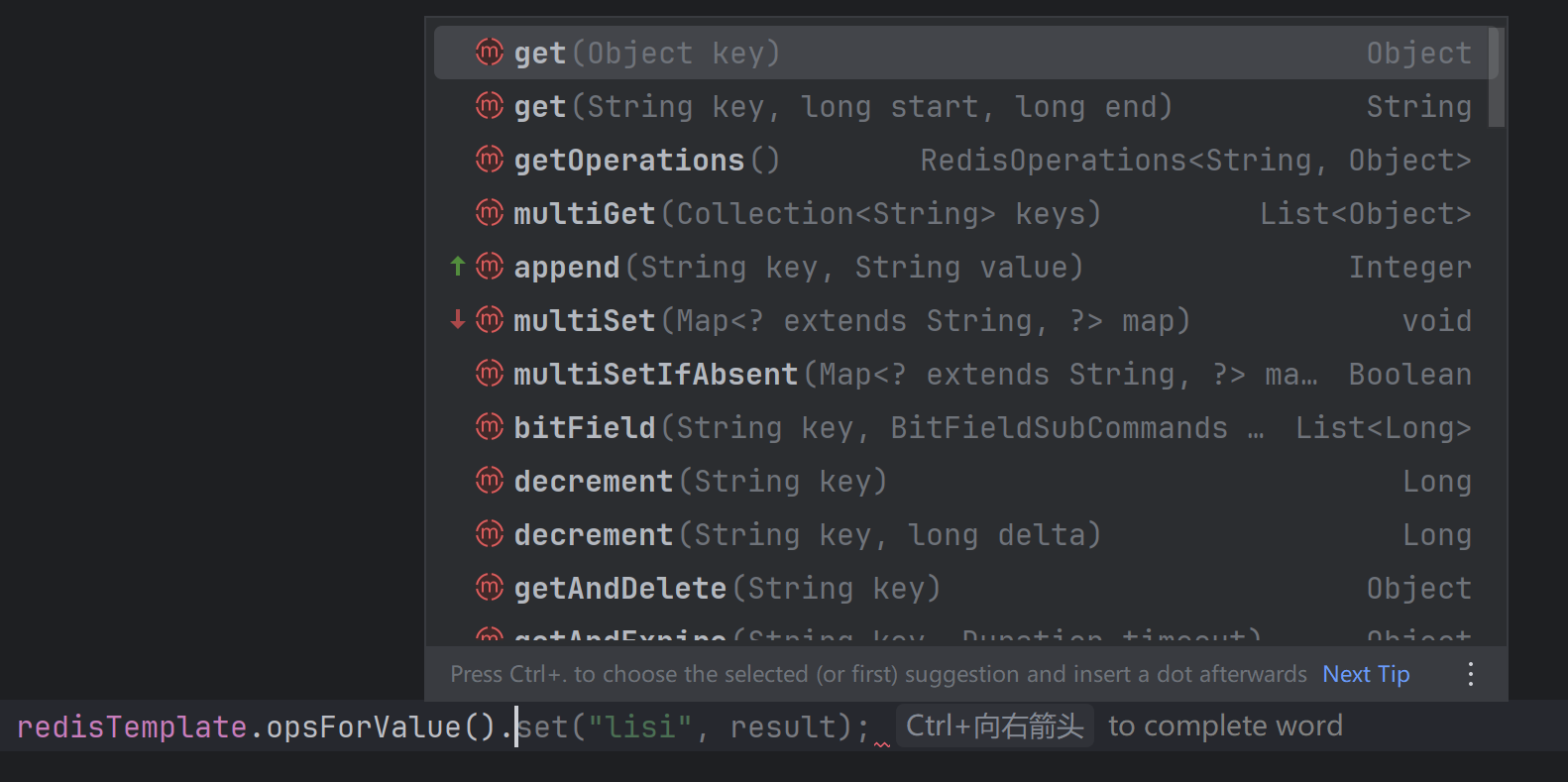Pick decrement(String key, long delta) suggestion
This screenshot has height=782, width=1568.
(x=807, y=534)
